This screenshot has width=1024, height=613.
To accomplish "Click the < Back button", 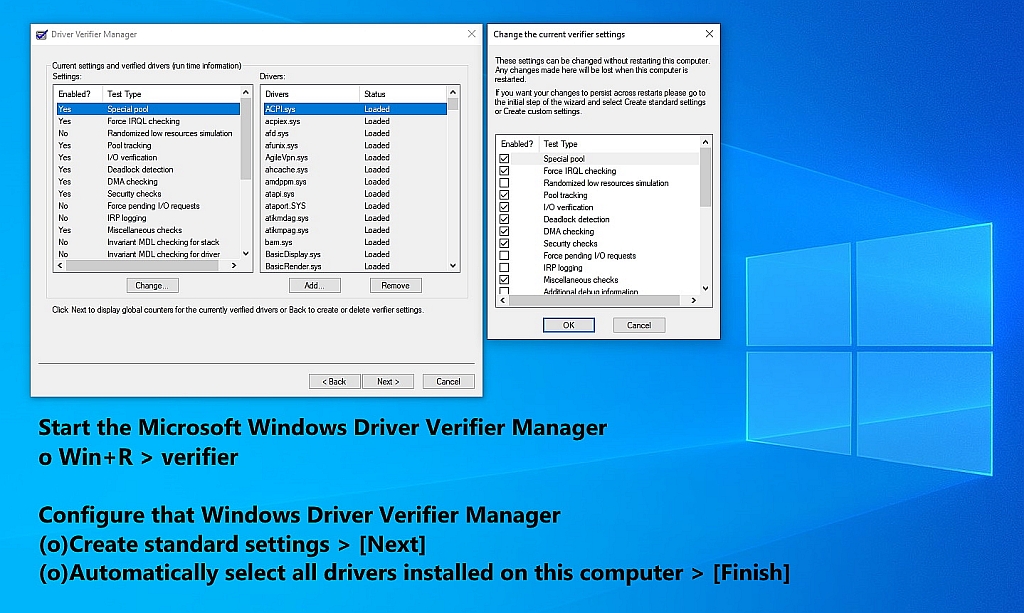I will [334, 381].
